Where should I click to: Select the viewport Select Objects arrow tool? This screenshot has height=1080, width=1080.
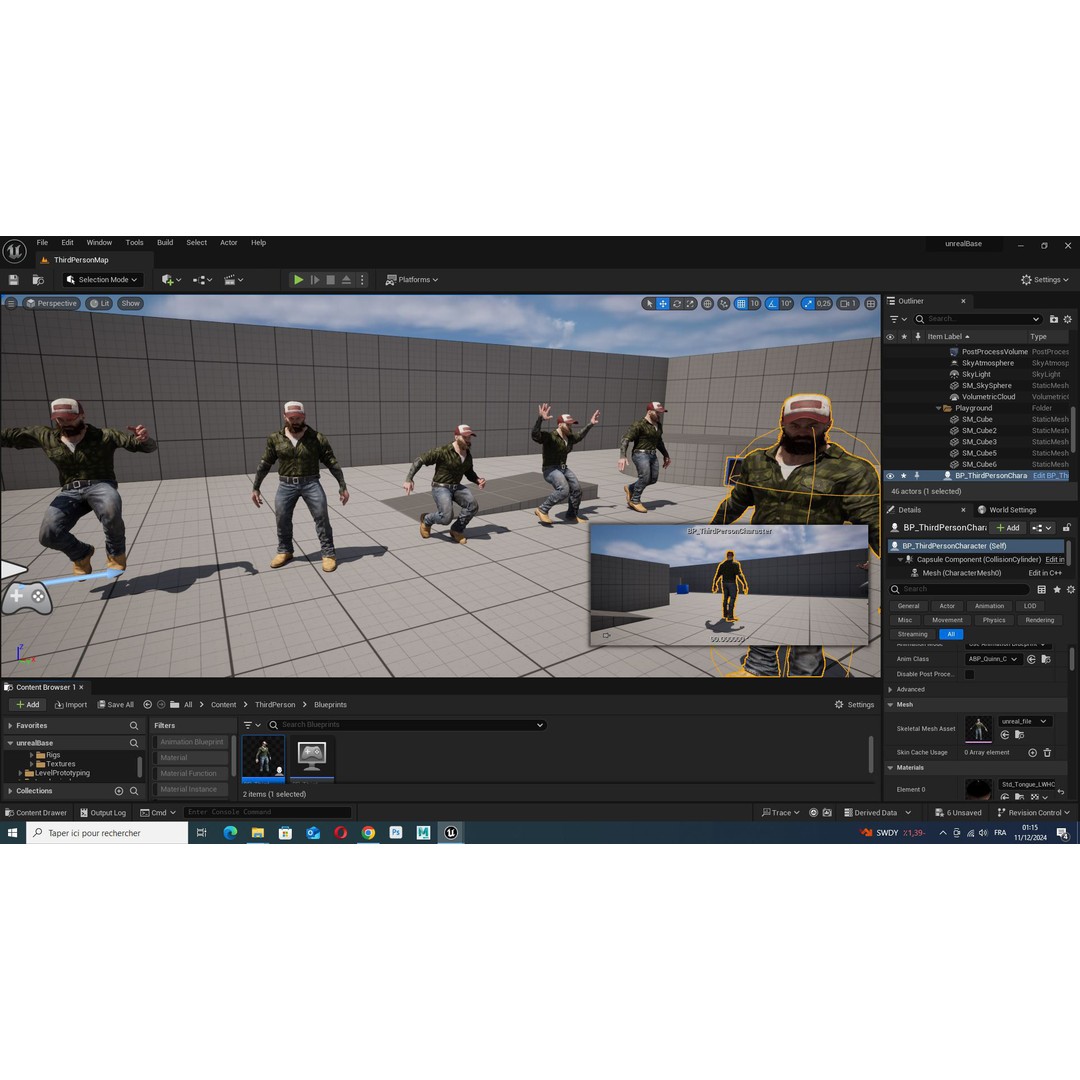649,304
